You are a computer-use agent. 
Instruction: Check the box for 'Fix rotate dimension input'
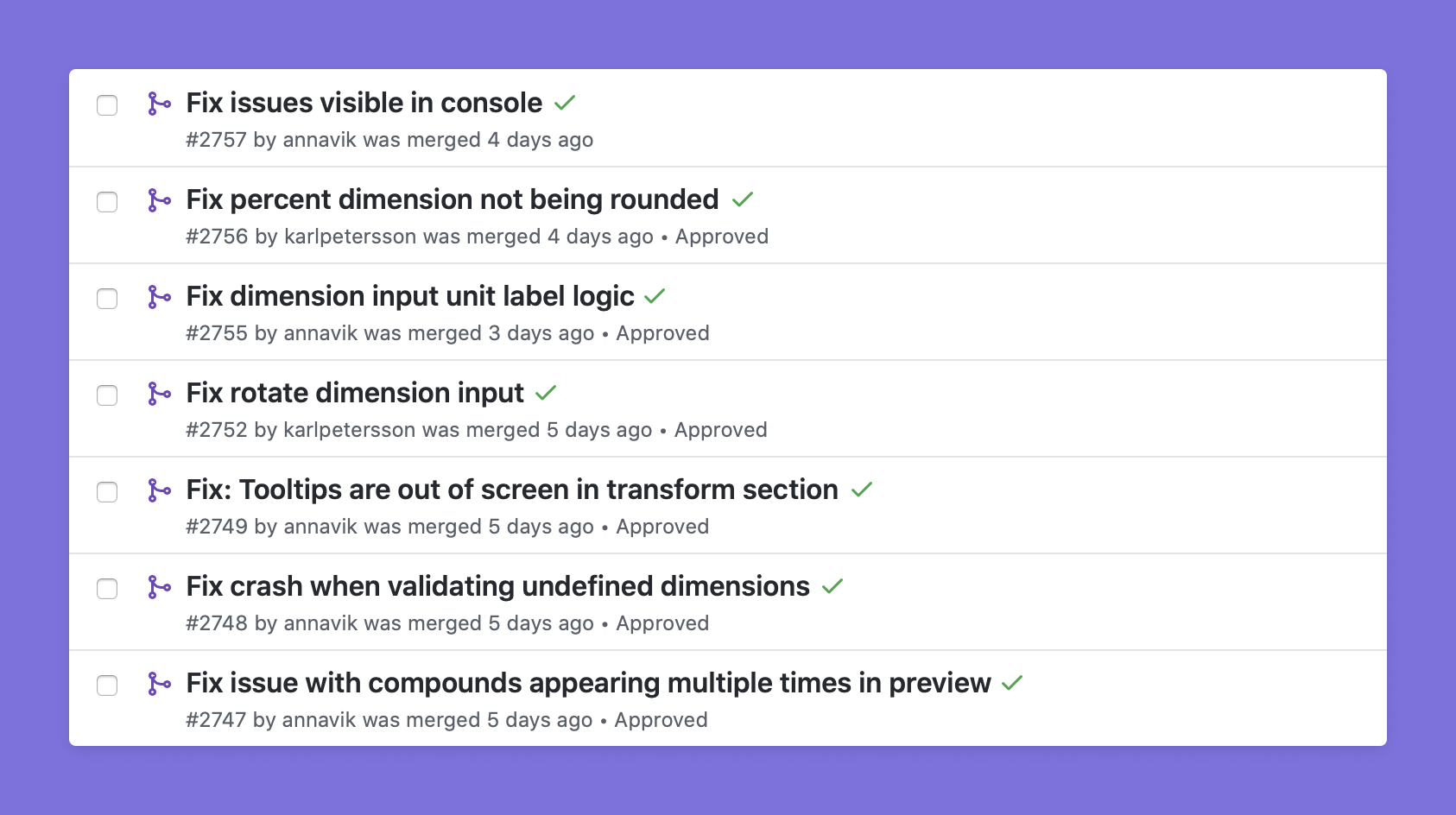[x=107, y=395]
